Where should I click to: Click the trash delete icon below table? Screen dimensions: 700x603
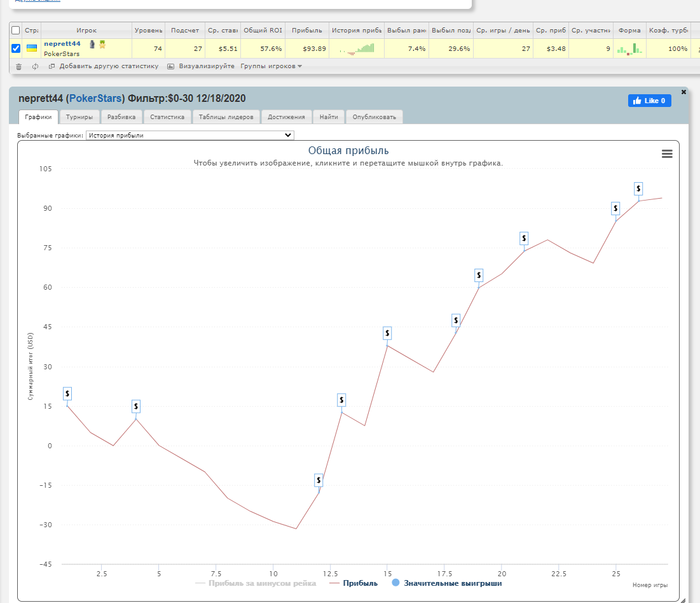tap(18, 67)
